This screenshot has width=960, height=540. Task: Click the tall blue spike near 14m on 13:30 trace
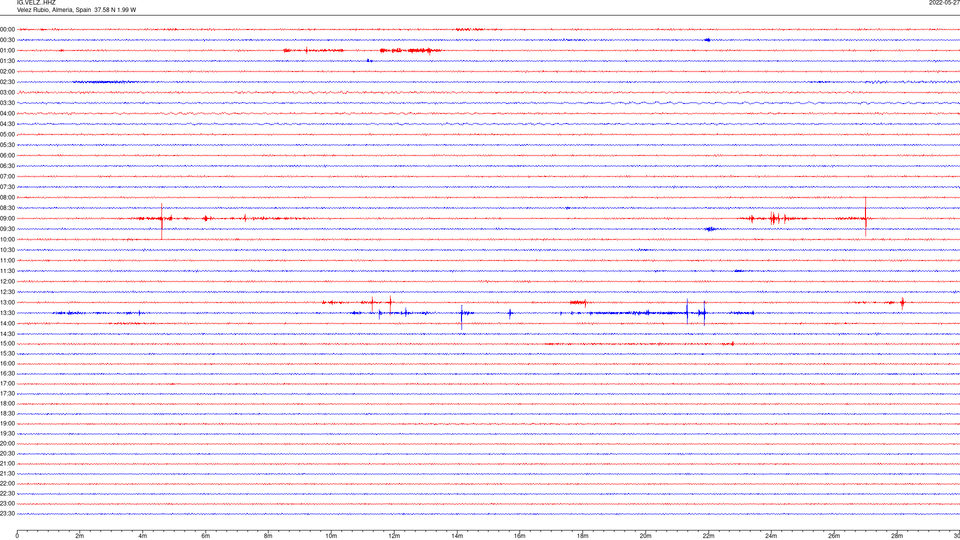462,317
